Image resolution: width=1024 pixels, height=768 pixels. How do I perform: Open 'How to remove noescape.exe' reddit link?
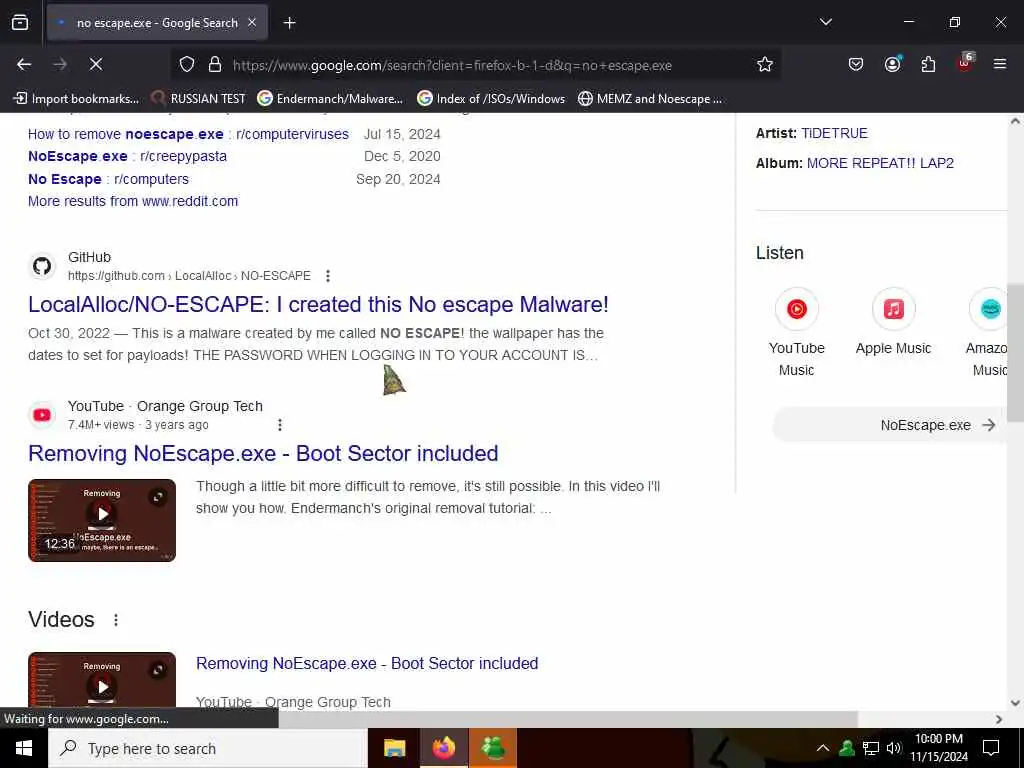(188, 134)
